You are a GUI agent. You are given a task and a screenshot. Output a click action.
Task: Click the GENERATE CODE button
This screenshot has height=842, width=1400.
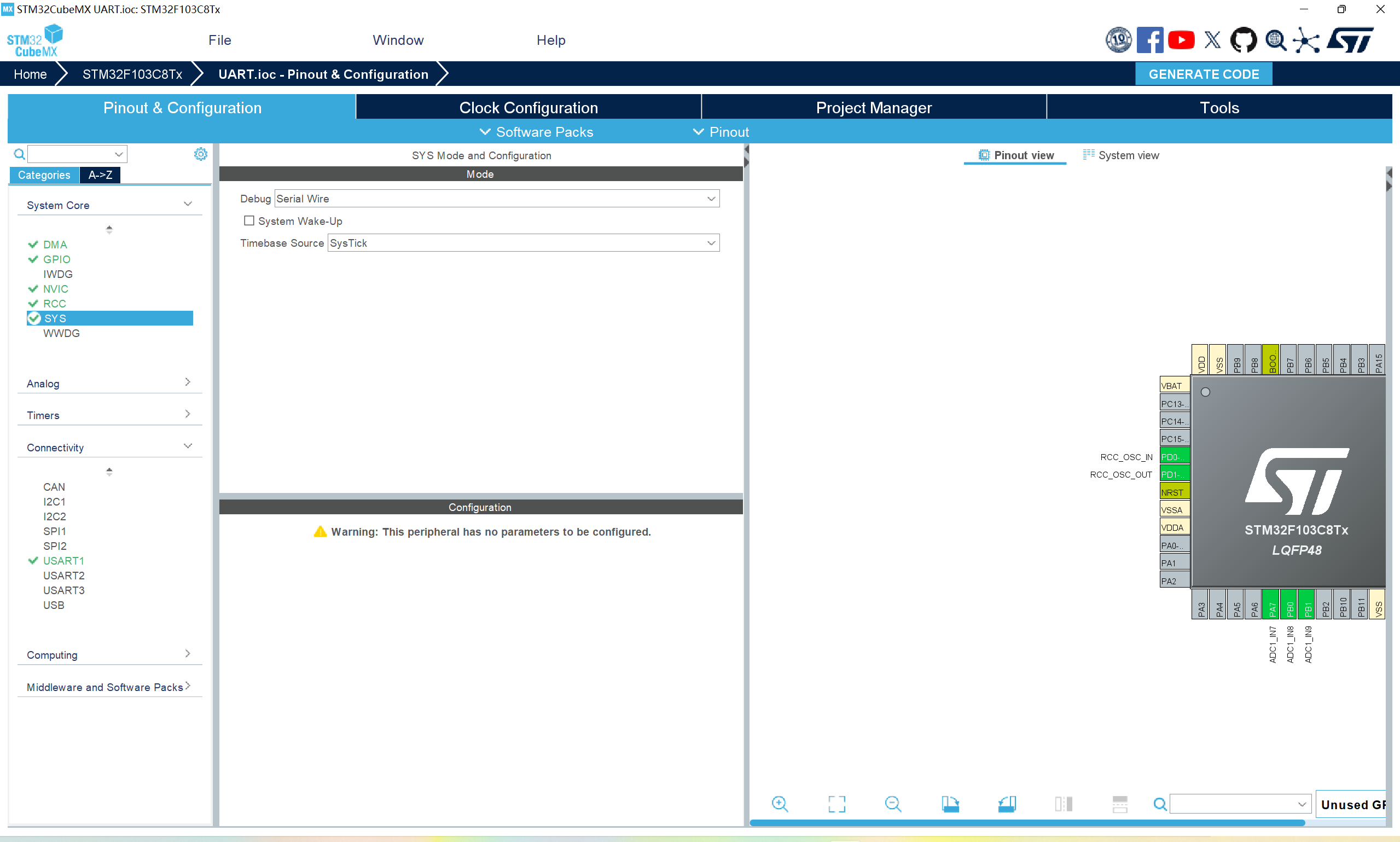click(1203, 74)
